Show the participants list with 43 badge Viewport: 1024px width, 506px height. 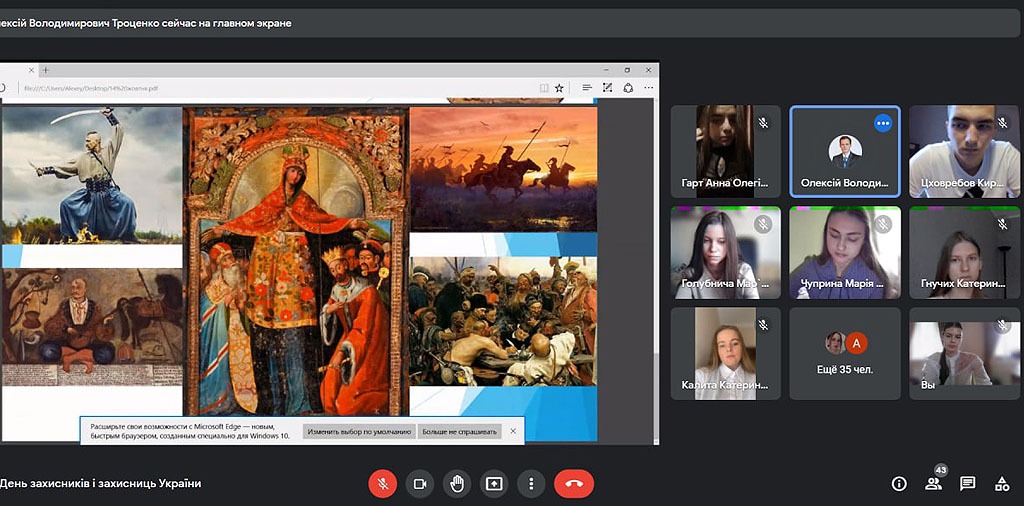933,484
